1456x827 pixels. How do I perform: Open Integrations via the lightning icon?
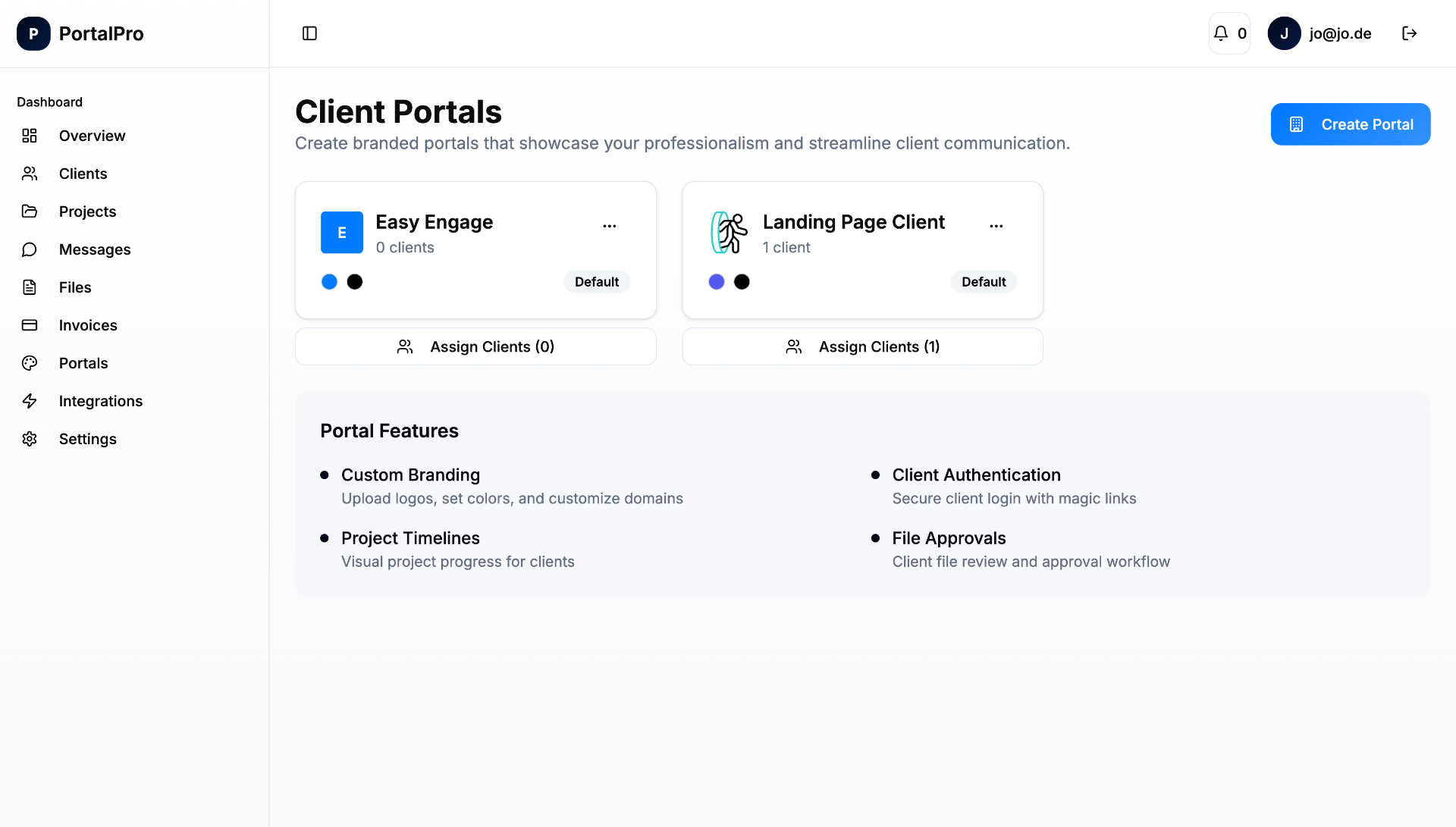click(x=30, y=401)
